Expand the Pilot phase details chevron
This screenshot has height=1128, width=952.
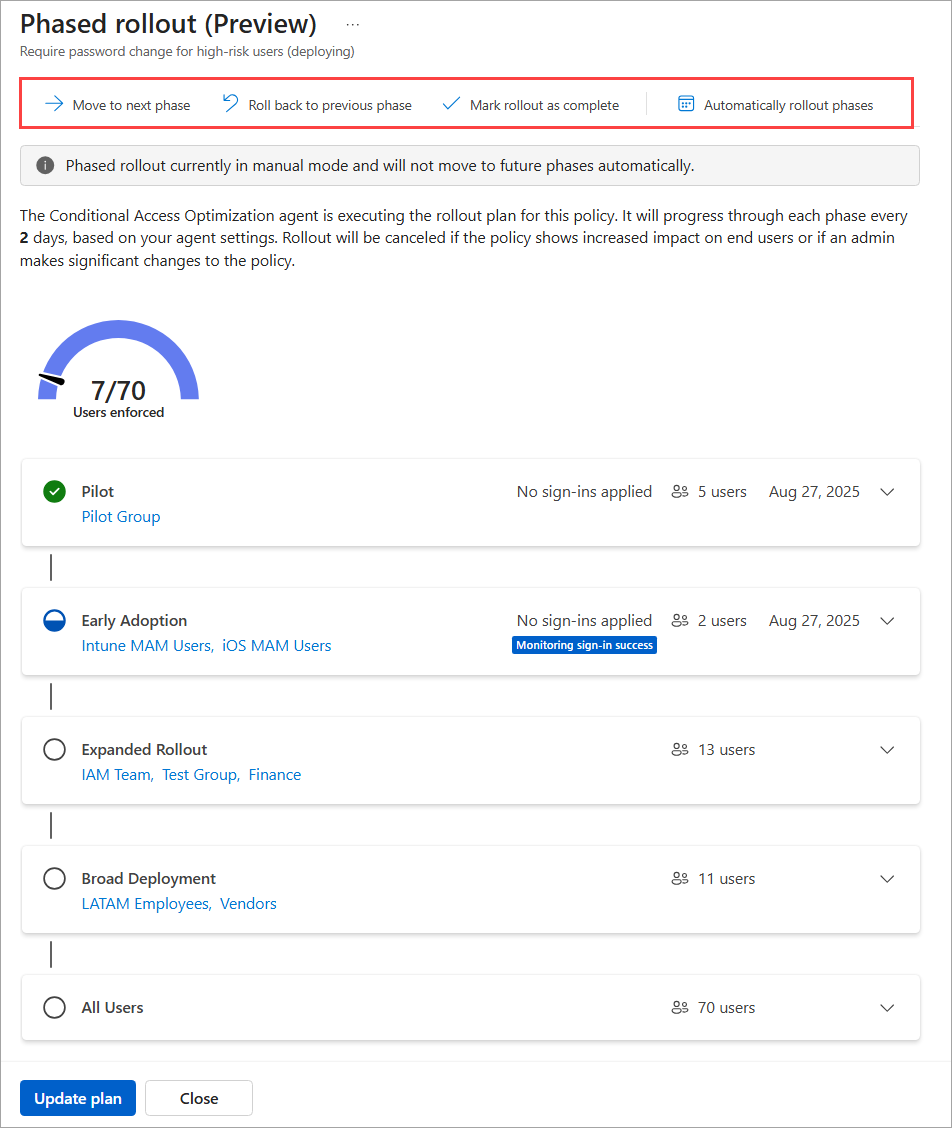(887, 492)
